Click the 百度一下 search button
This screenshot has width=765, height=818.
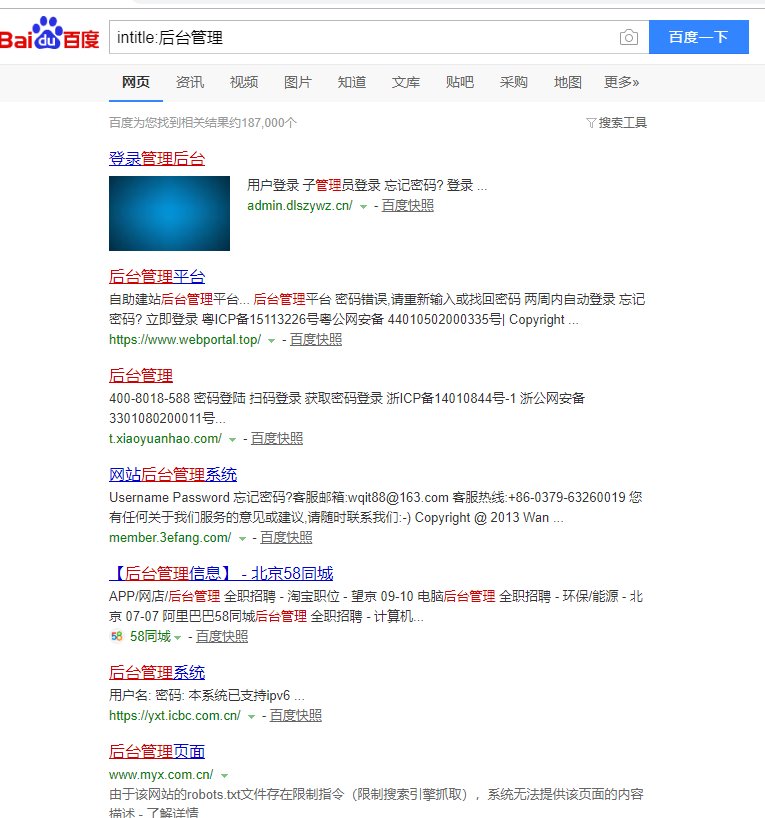pos(699,37)
